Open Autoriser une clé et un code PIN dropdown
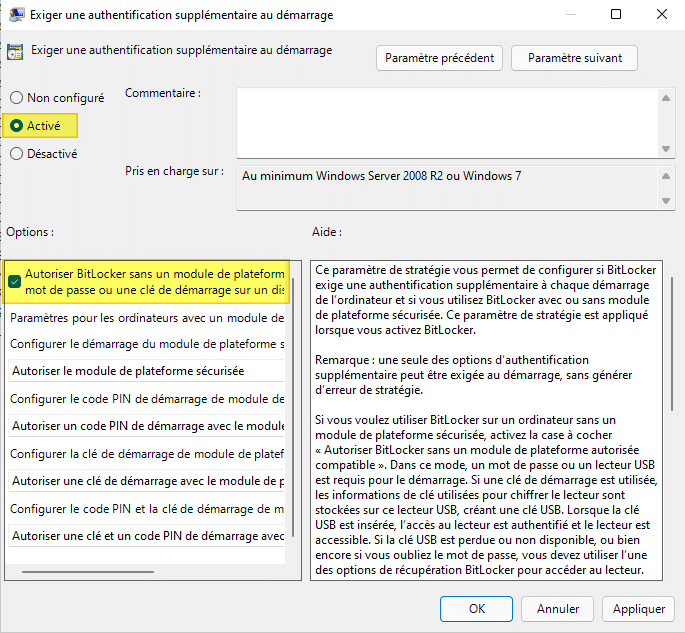 click(147, 536)
